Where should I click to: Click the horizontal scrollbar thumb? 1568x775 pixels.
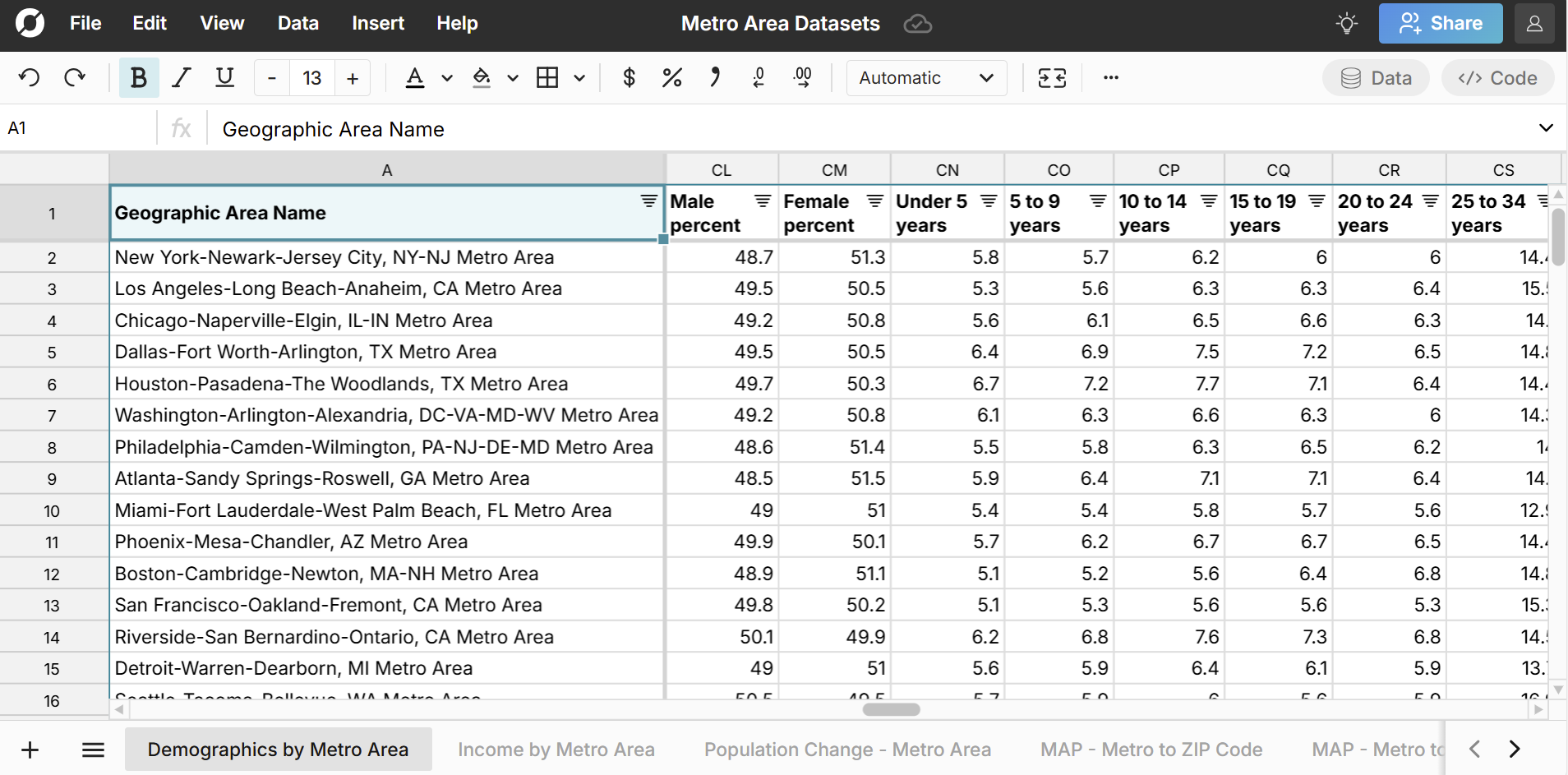point(891,709)
